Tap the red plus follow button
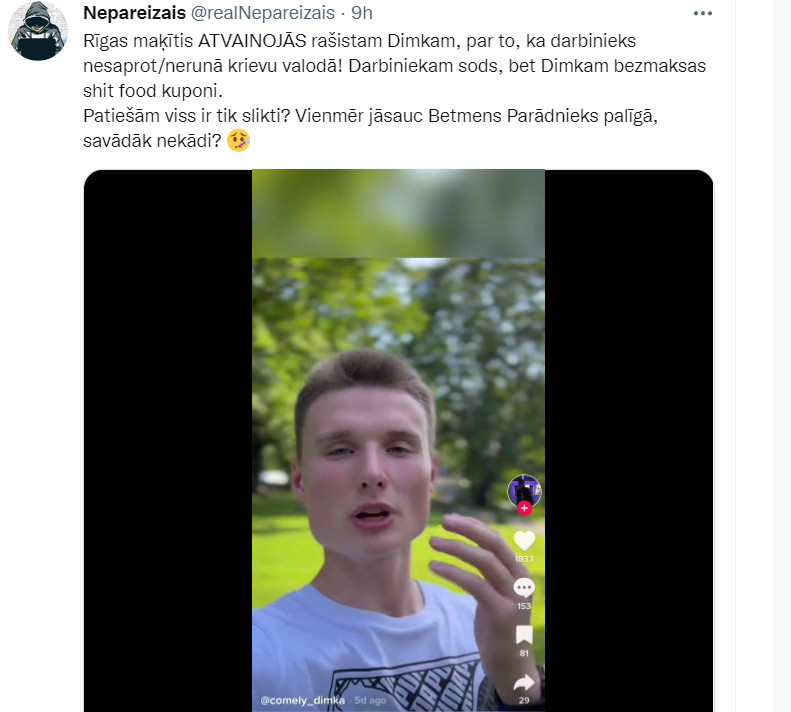Screen dimensions: 791x712 [x=524, y=508]
